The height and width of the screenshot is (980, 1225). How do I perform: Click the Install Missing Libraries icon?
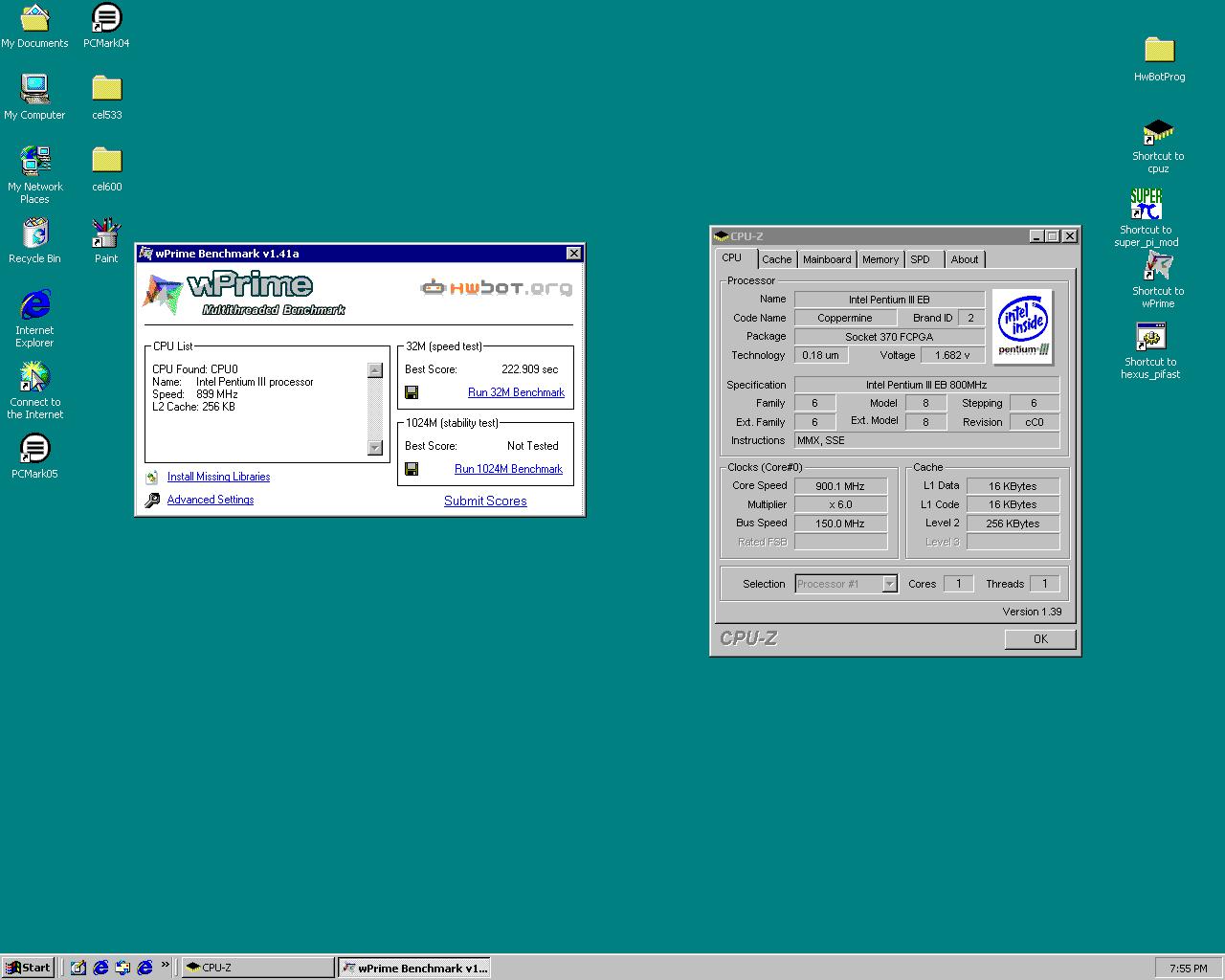coord(152,477)
